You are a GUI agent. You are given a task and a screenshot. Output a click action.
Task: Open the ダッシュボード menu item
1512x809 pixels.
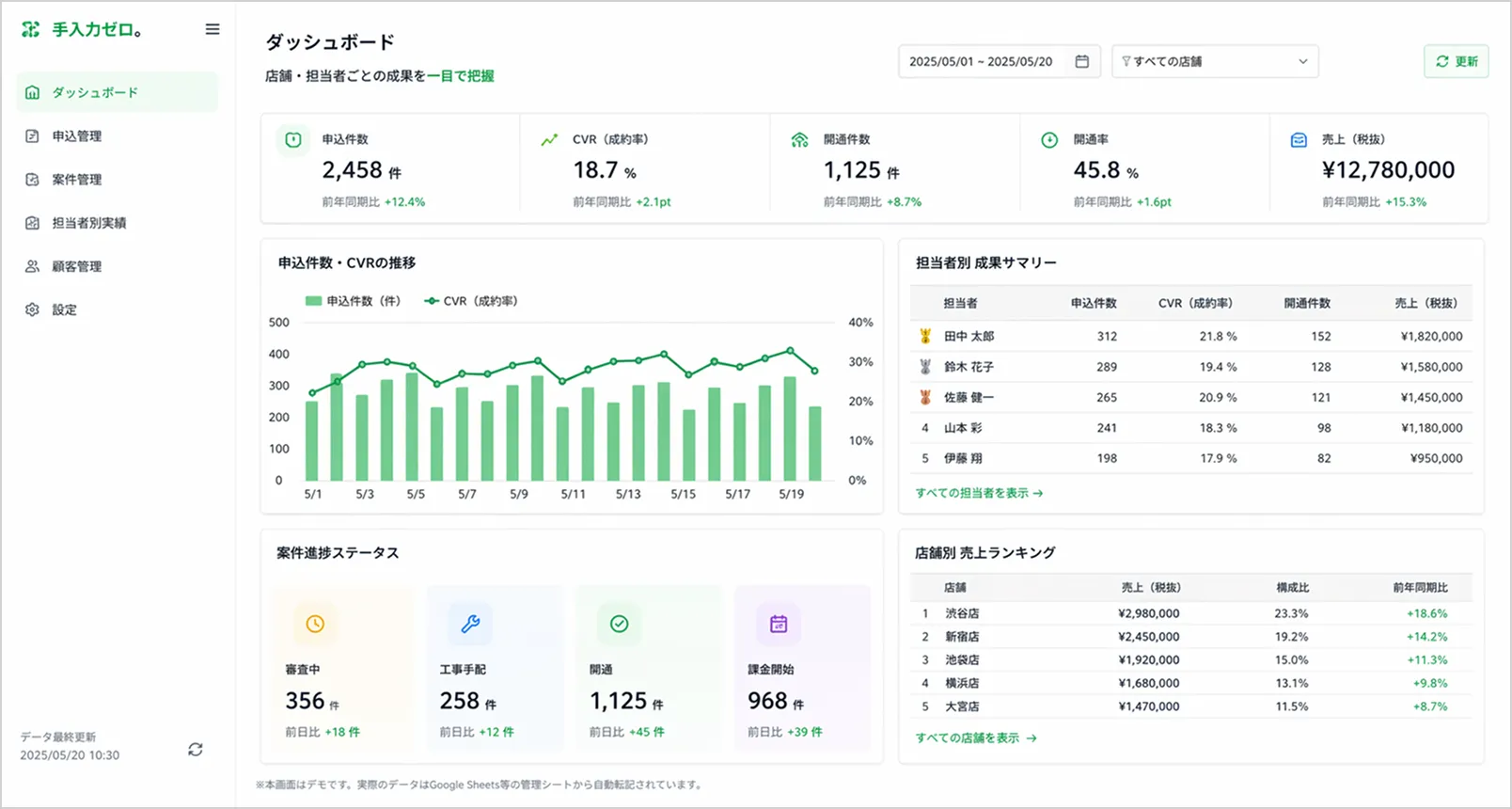click(x=118, y=92)
